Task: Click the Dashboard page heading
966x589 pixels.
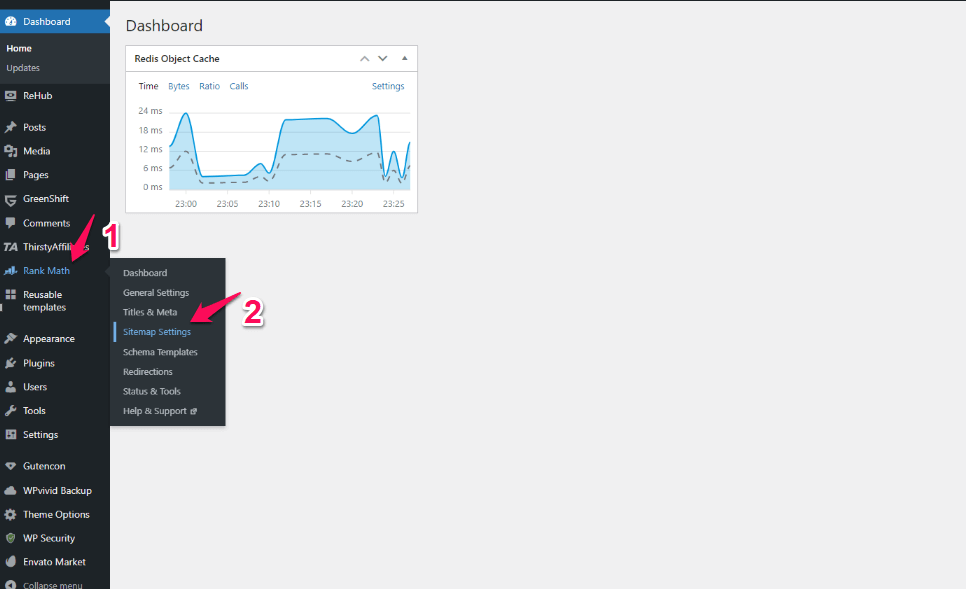Action: tap(164, 26)
